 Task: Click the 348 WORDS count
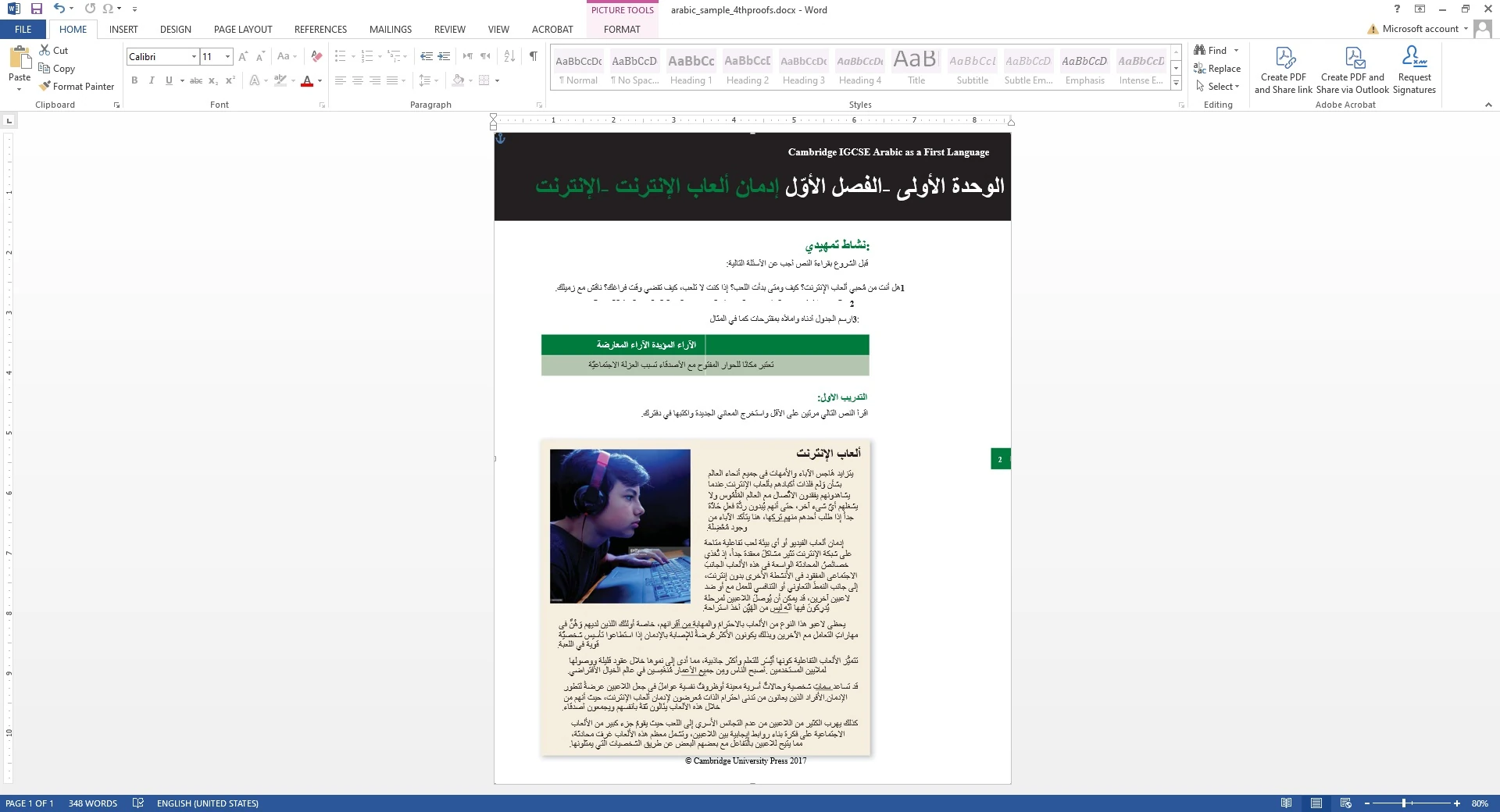point(93,803)
